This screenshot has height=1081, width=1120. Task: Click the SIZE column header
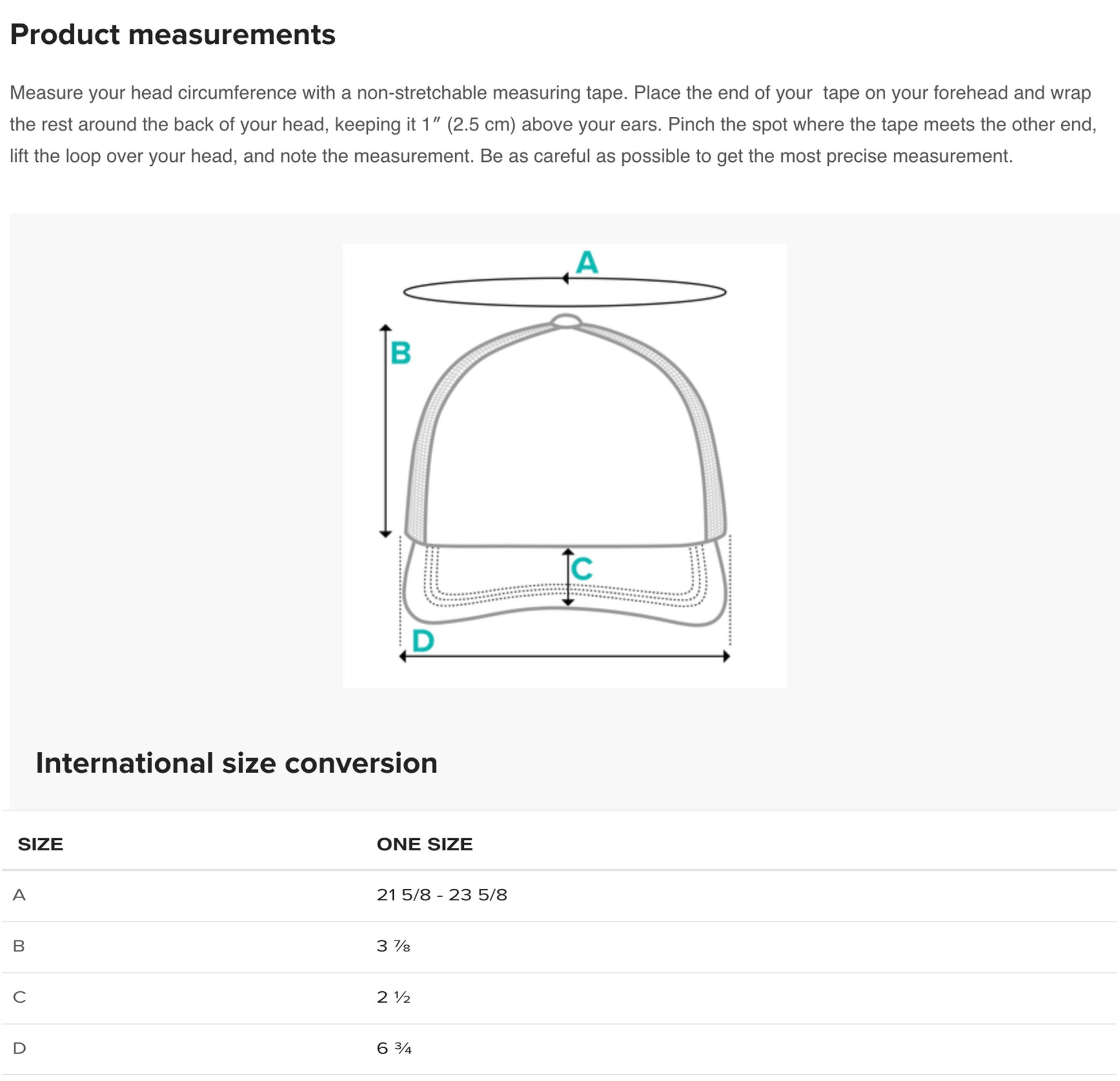coord(40,844)
